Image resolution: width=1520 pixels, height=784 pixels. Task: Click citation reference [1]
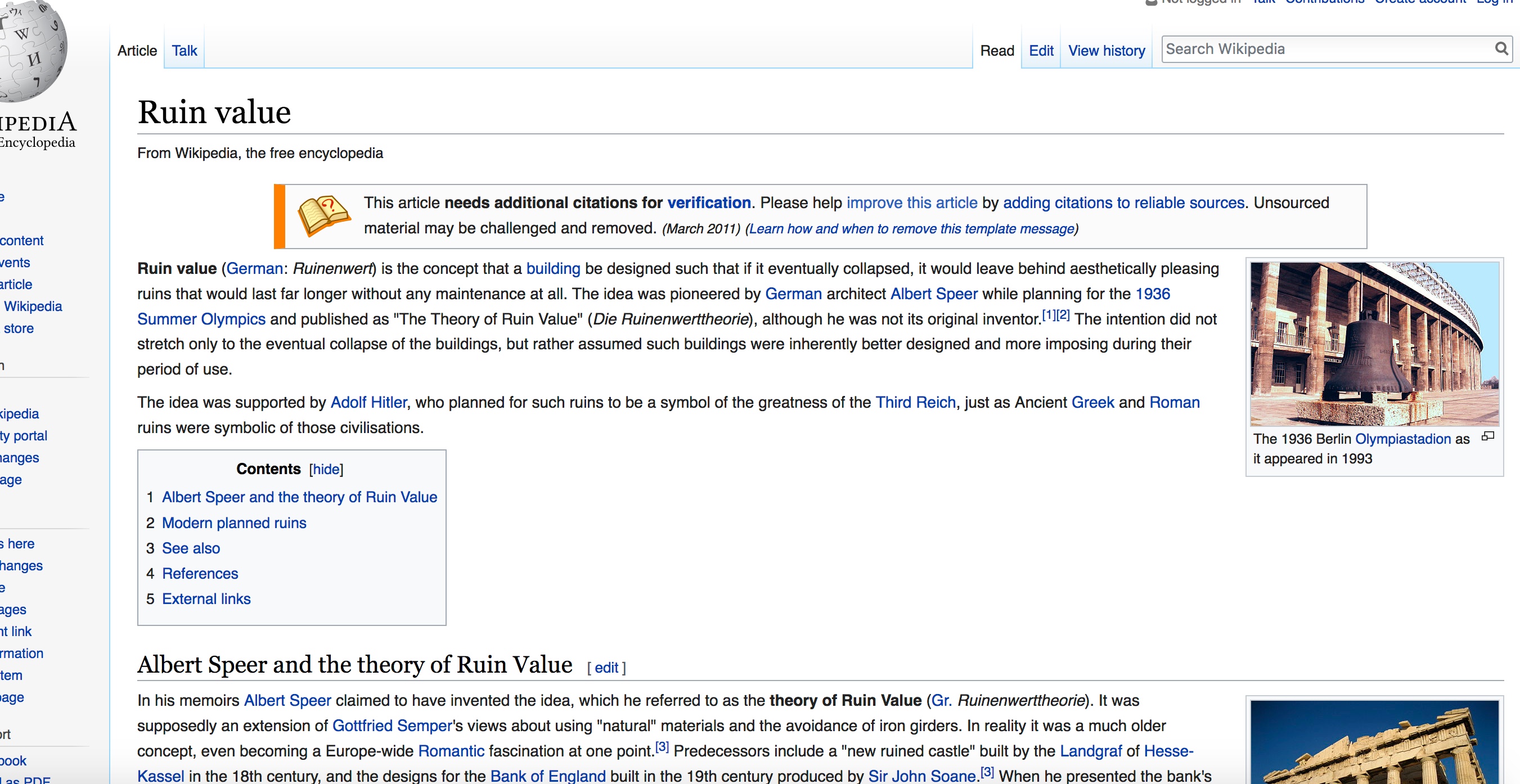click(1049, 315)
